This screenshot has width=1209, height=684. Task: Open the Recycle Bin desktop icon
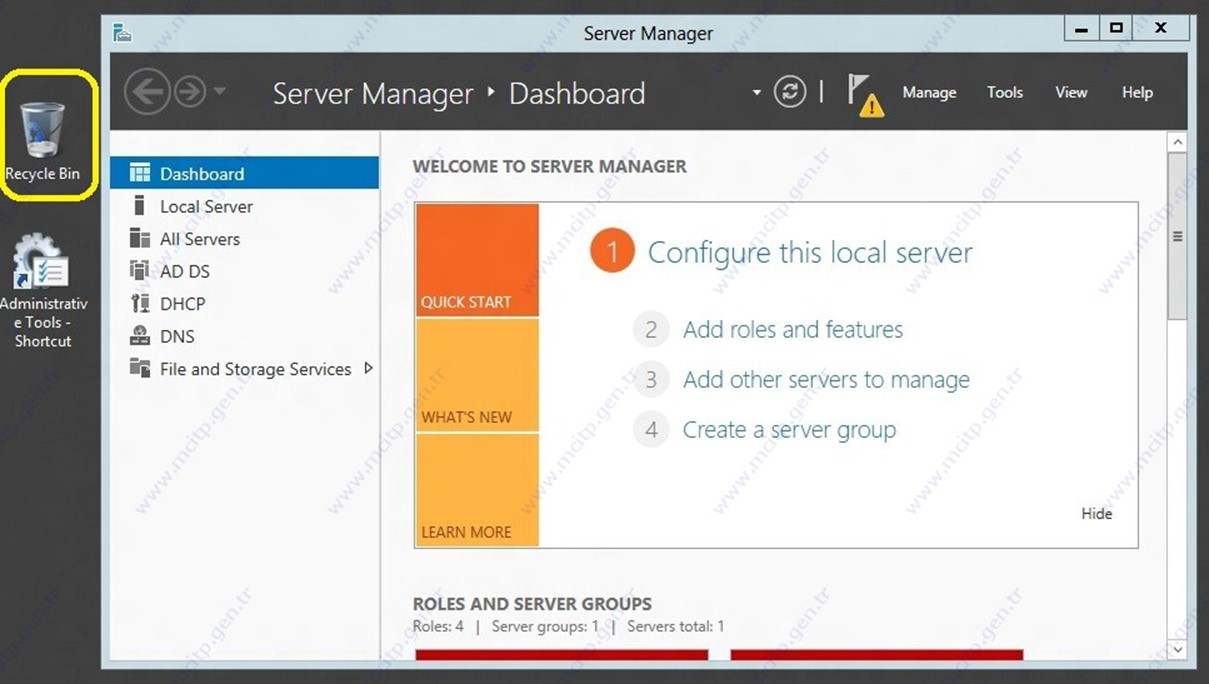42,140
